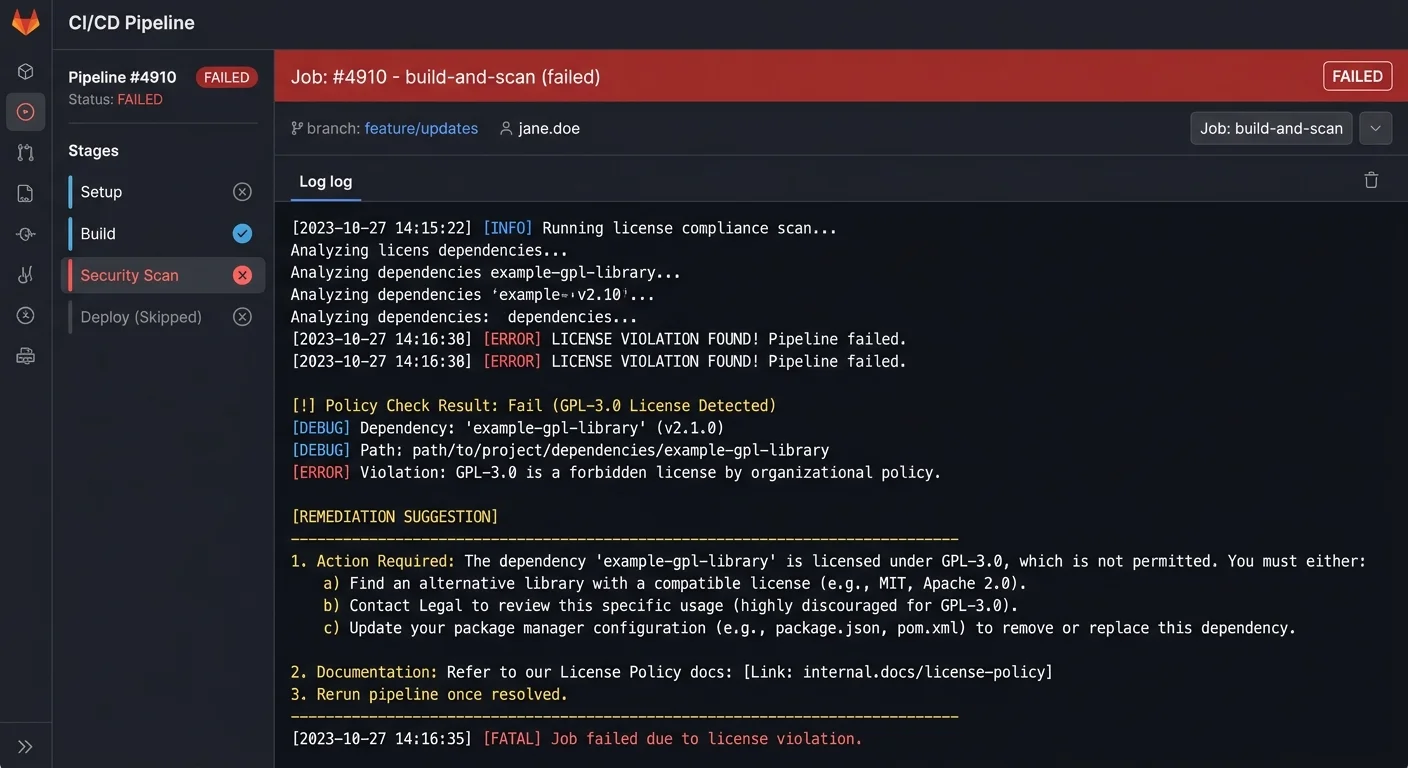This screenshot has width=1408, height=768.
Task: Click the Build stage blue checkmark icon
Action: point(242,233)
